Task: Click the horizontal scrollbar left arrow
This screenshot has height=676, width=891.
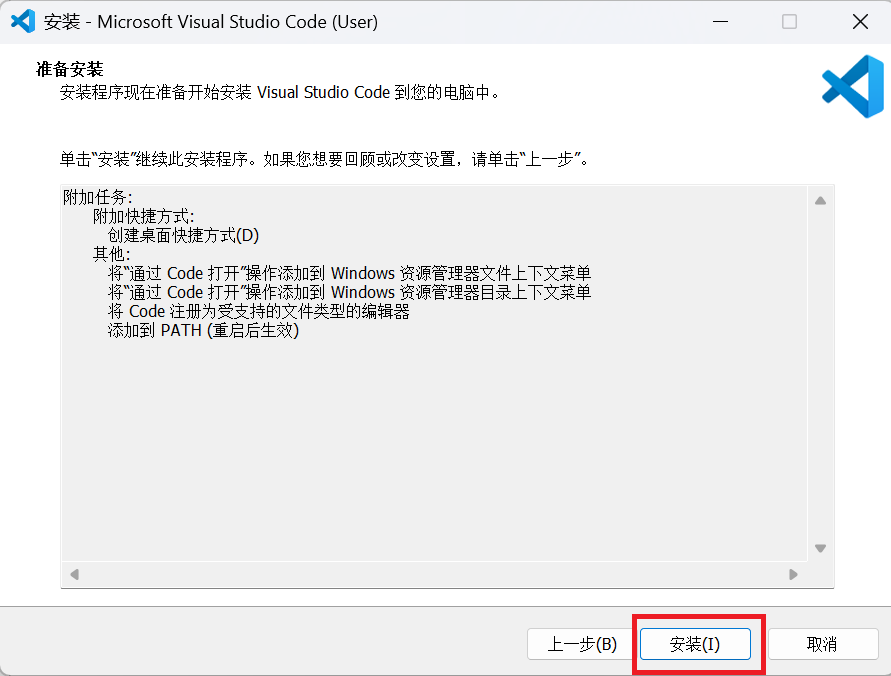Action: (x=73, y=574)
